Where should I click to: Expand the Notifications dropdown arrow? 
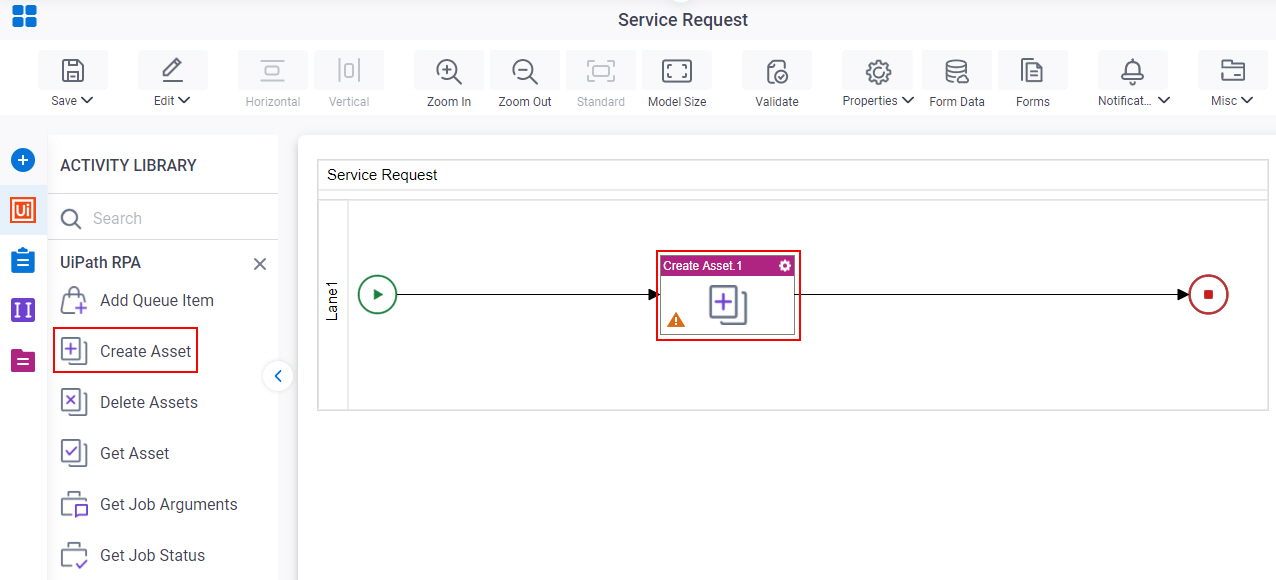click(1164, 100)
